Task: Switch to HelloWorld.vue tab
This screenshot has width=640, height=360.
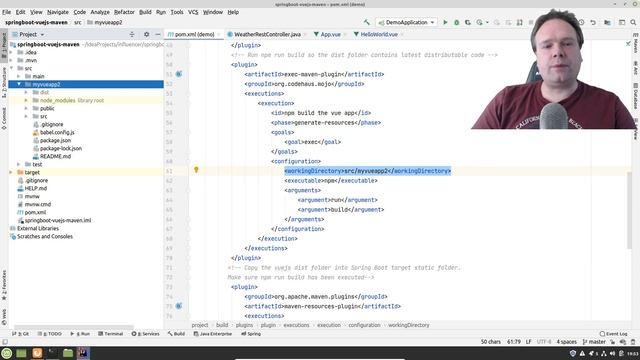Action: click(x=378, y=34)
